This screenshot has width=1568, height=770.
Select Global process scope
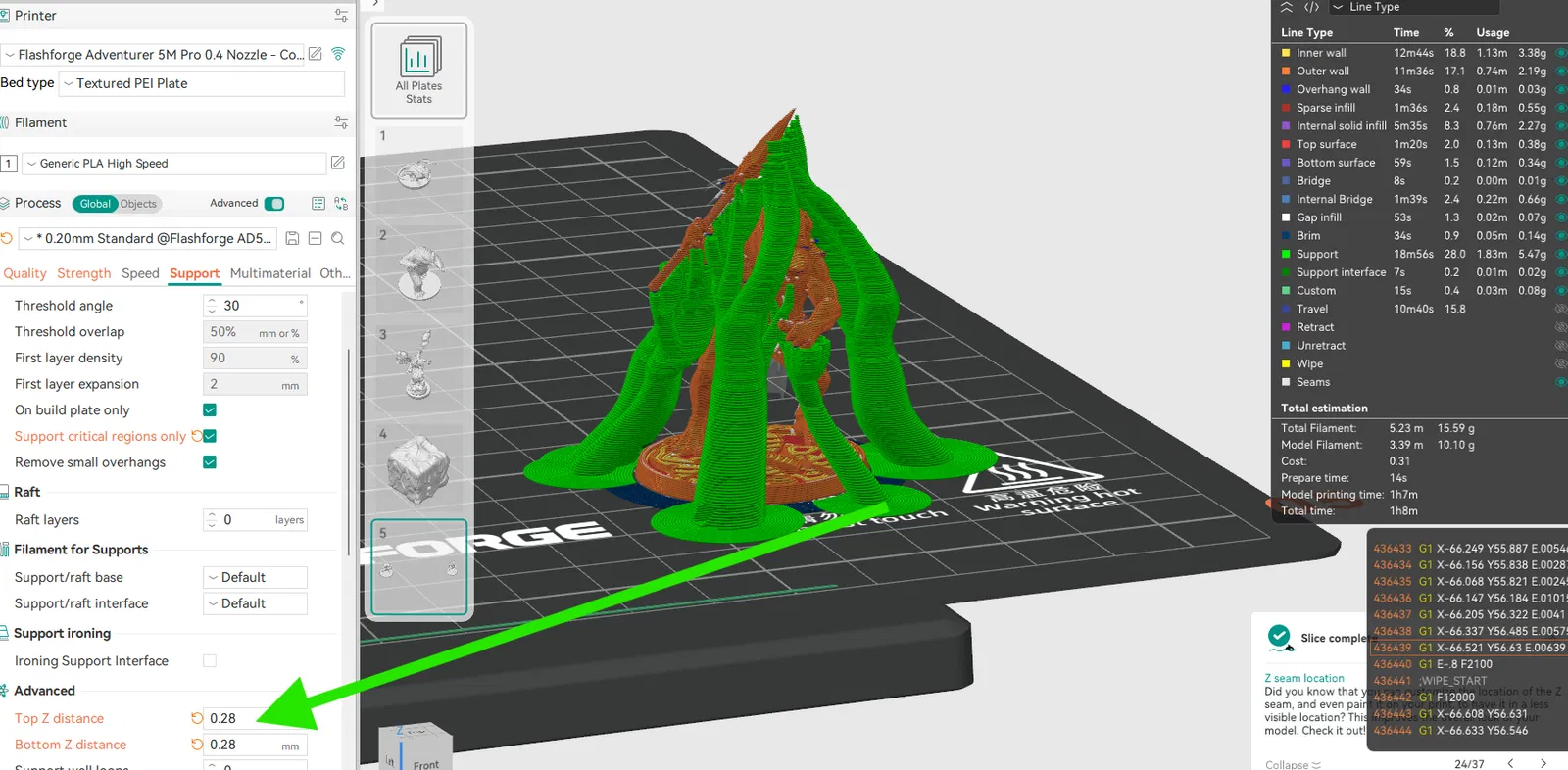point(95,204)
